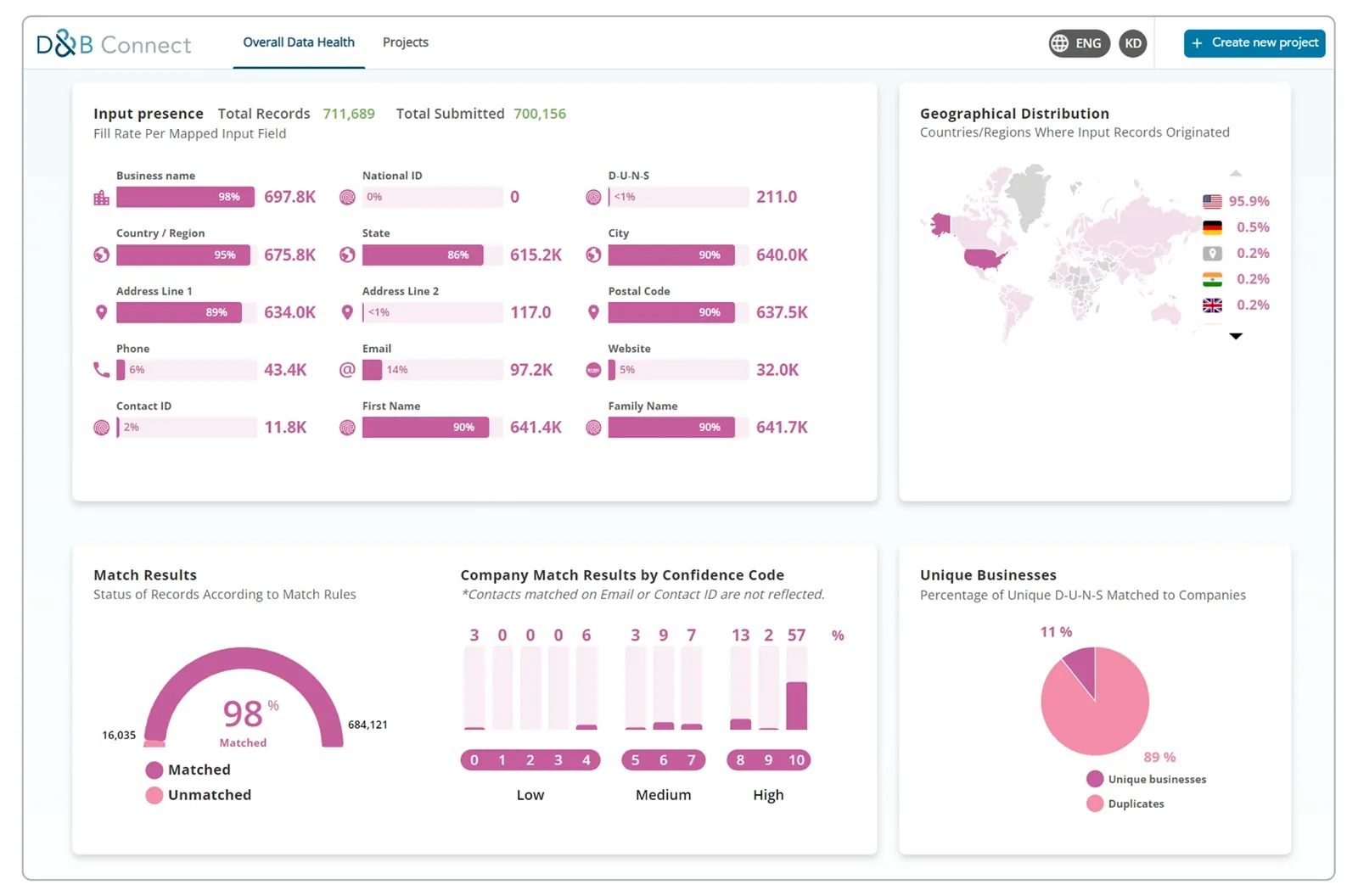The height and width of the screenshot is (896, 1358).
Task: Click the Business name 98% fill bar
Action: click(x=185, y=197)
